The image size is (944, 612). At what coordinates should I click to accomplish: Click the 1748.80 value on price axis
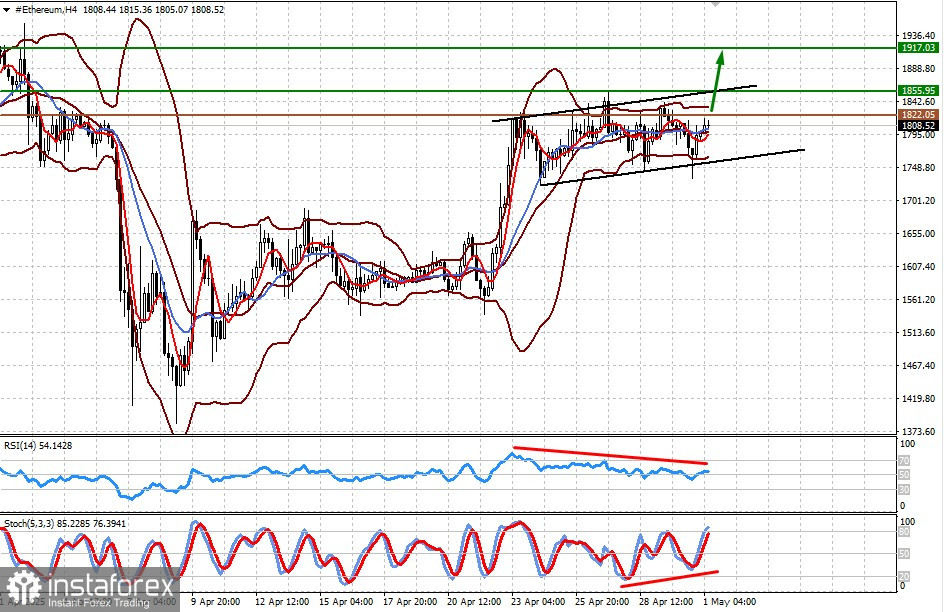pyautogui.click(x=919, y=168)
